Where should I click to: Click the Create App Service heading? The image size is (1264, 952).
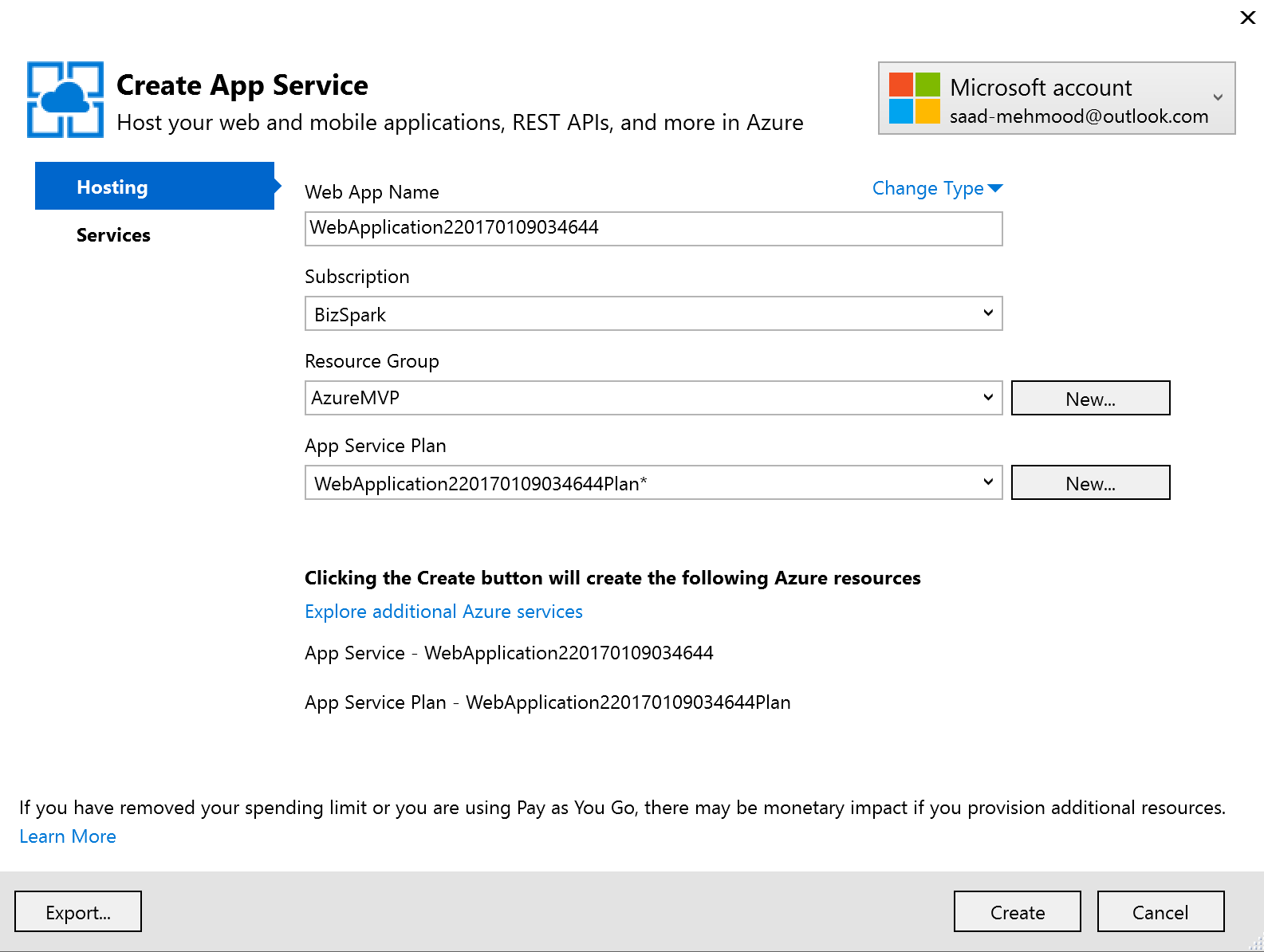click(242, 85)
